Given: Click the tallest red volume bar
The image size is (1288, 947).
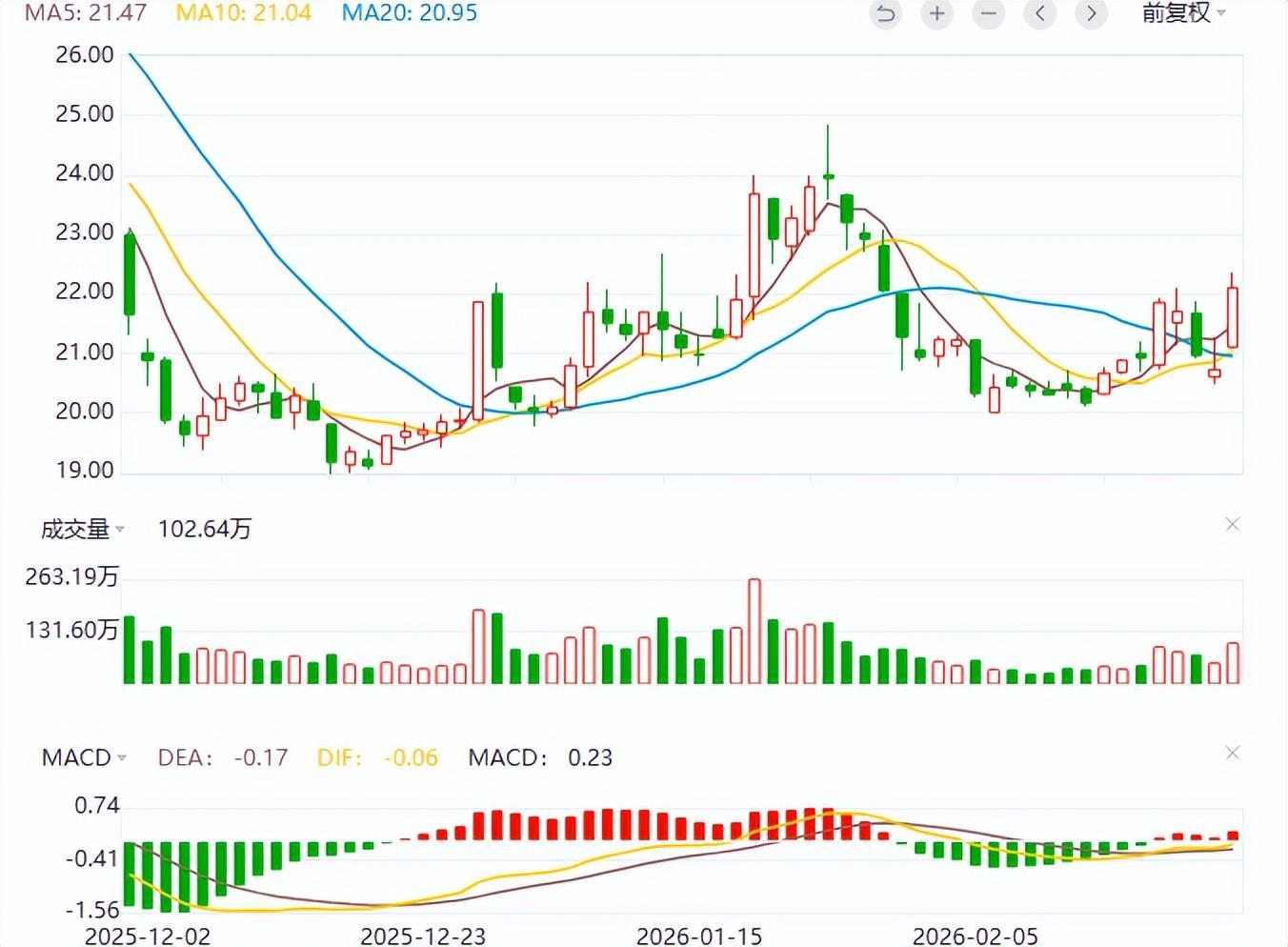Looking at the screenshot, I should [x=755, y=631].
